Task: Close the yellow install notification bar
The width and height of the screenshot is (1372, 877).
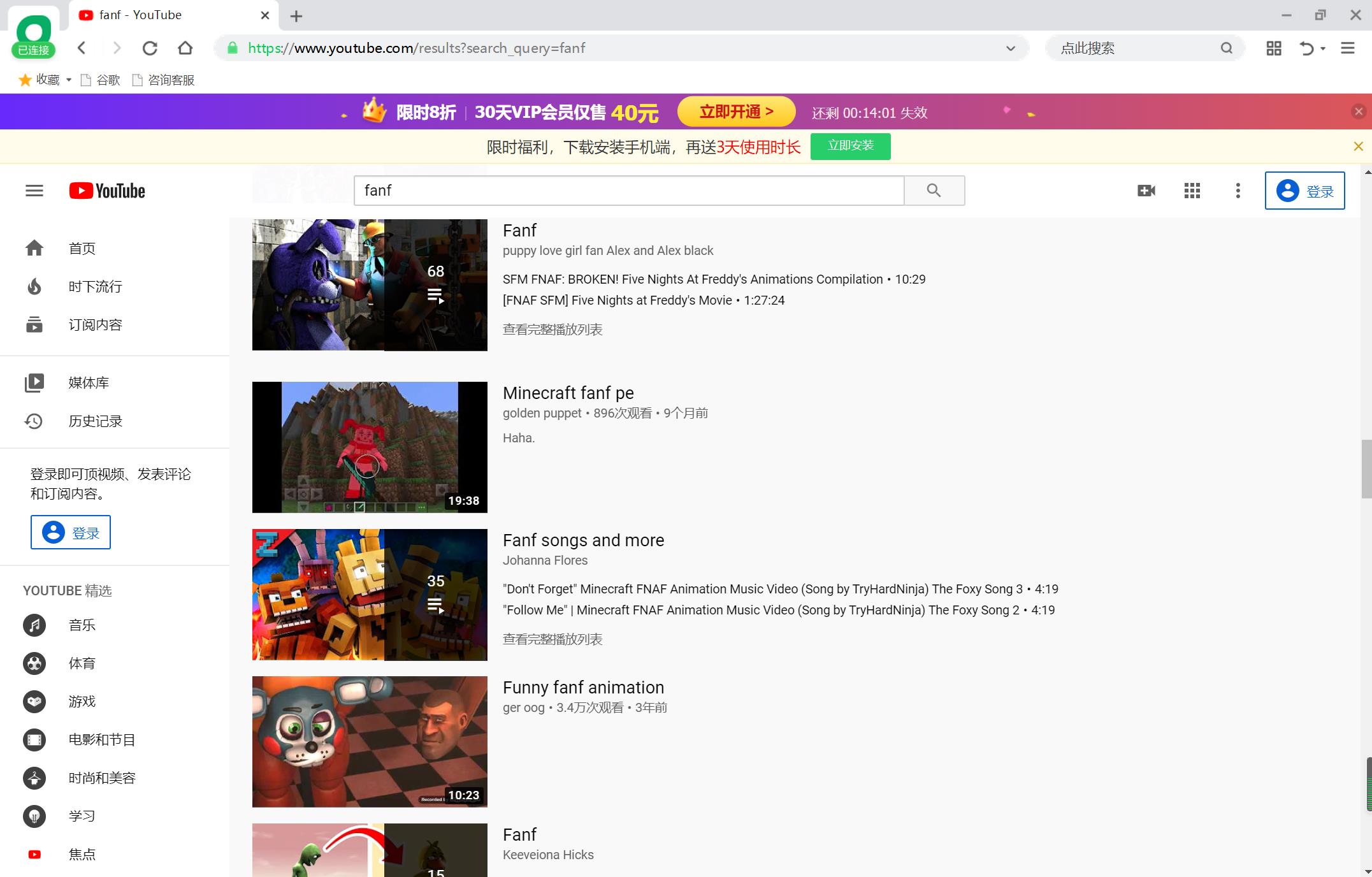Action: [x=1359, y=146]
